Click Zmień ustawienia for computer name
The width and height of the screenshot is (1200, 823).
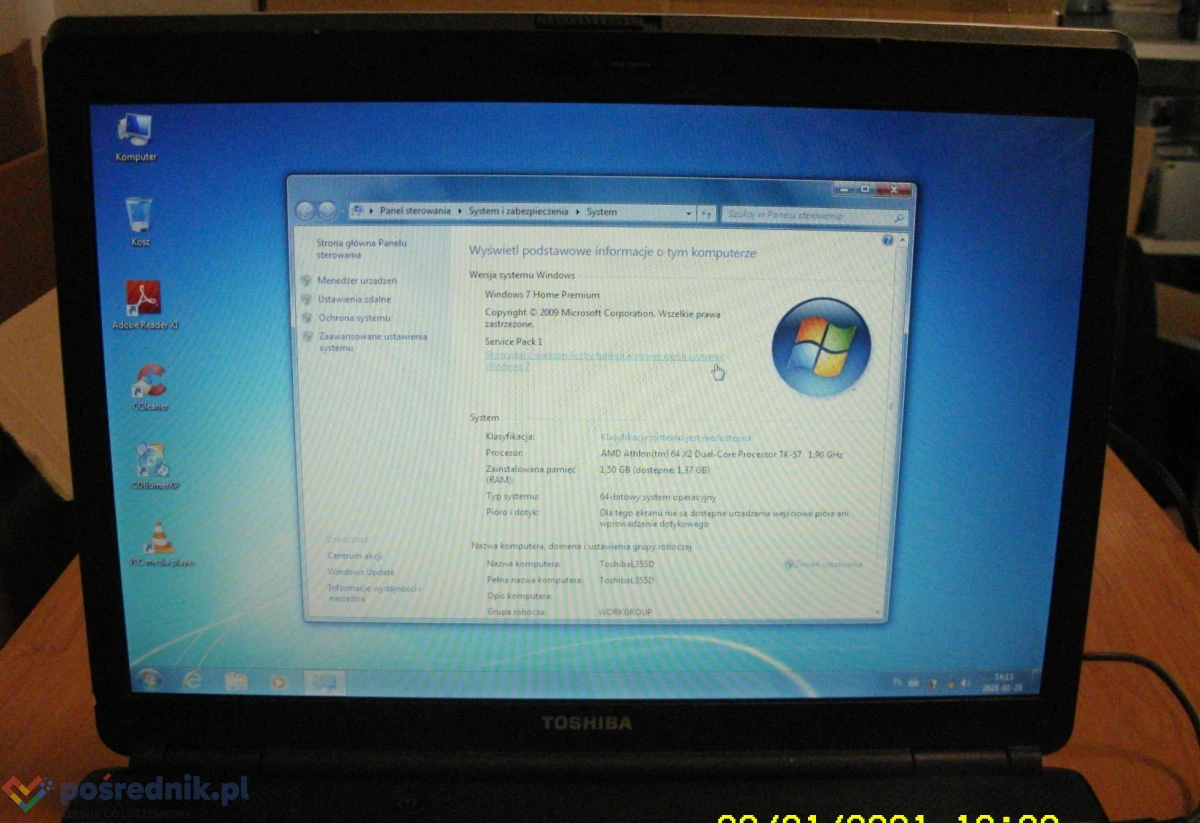pyautogui.click(x=827, y=565)
